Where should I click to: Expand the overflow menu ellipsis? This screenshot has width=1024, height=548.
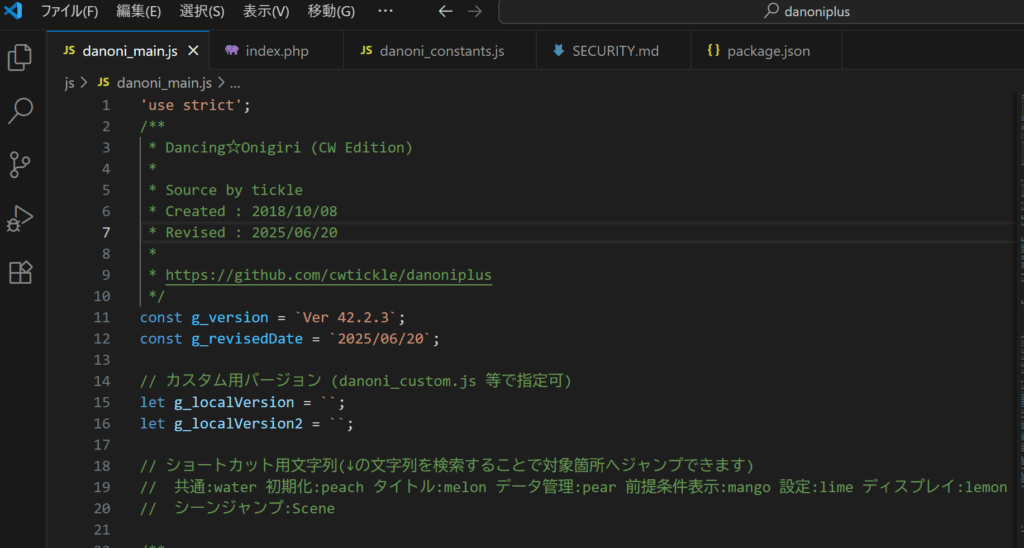[x=385, y=10]
